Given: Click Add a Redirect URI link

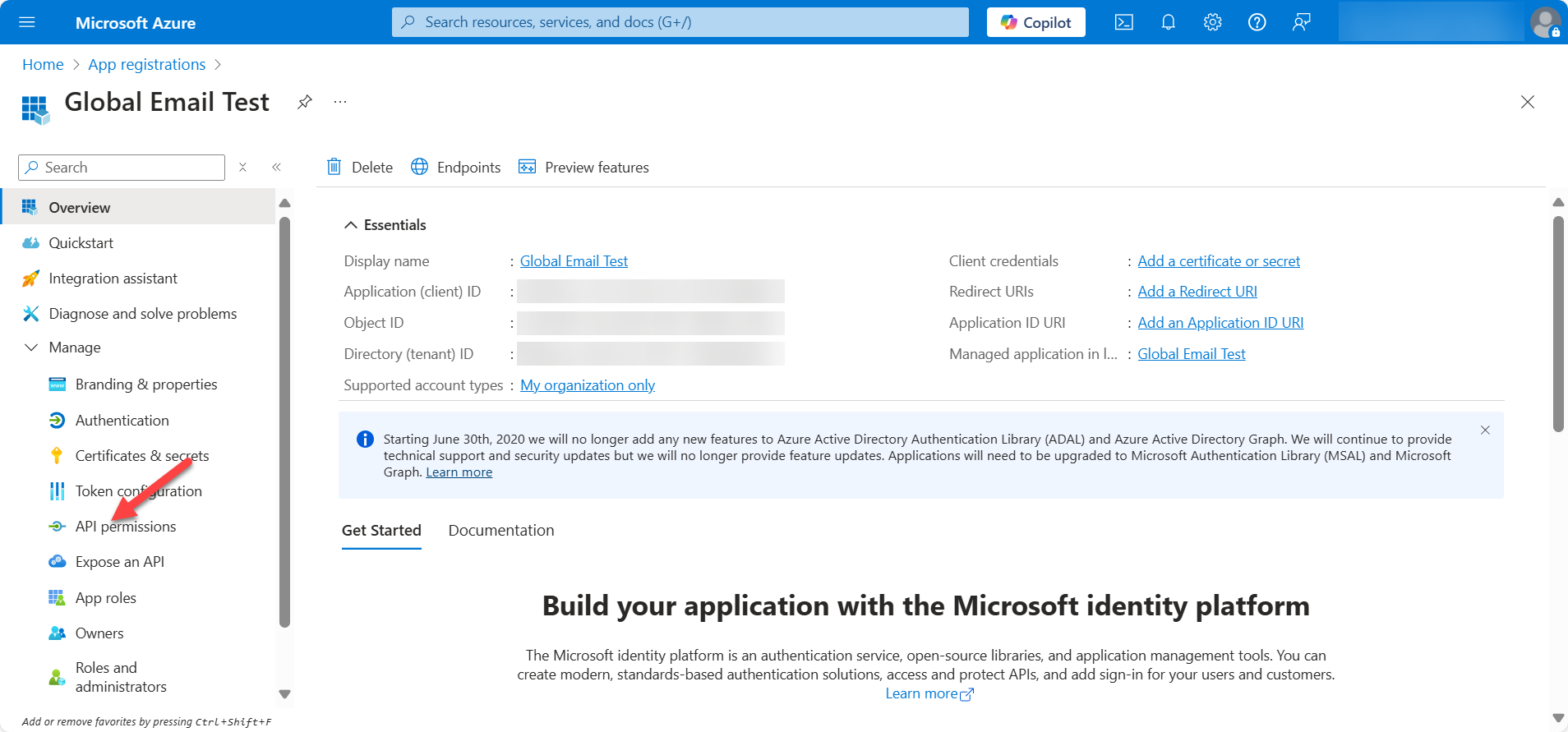Looking at the screenshot, I should point(1197,292).
